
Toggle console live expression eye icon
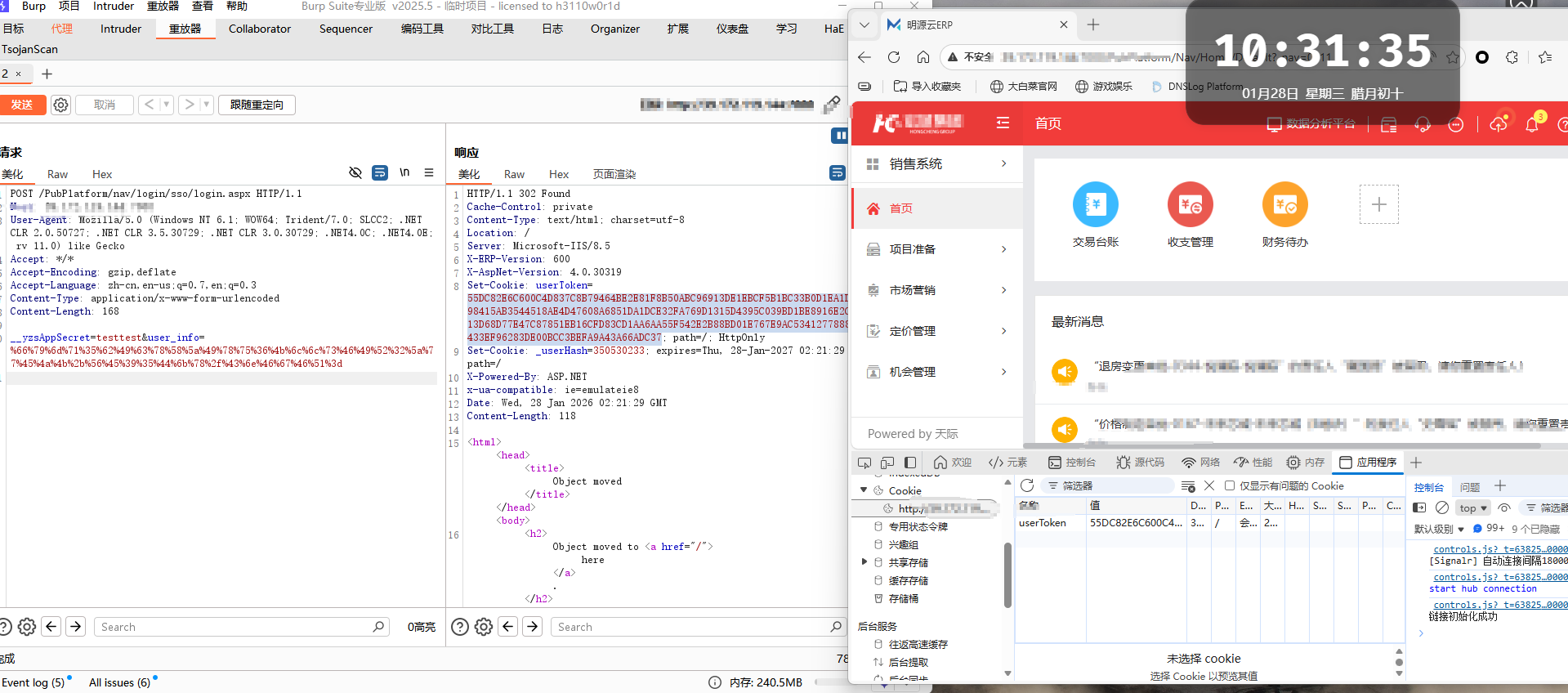tap(1504, 507)
